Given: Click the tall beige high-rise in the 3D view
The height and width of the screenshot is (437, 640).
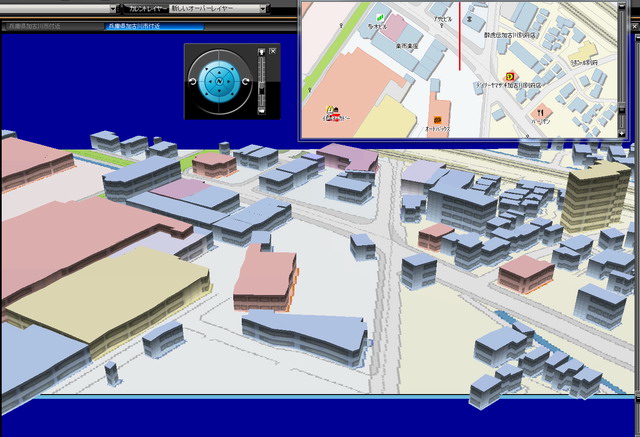Looking at the screenshot, I should [595, 197].
